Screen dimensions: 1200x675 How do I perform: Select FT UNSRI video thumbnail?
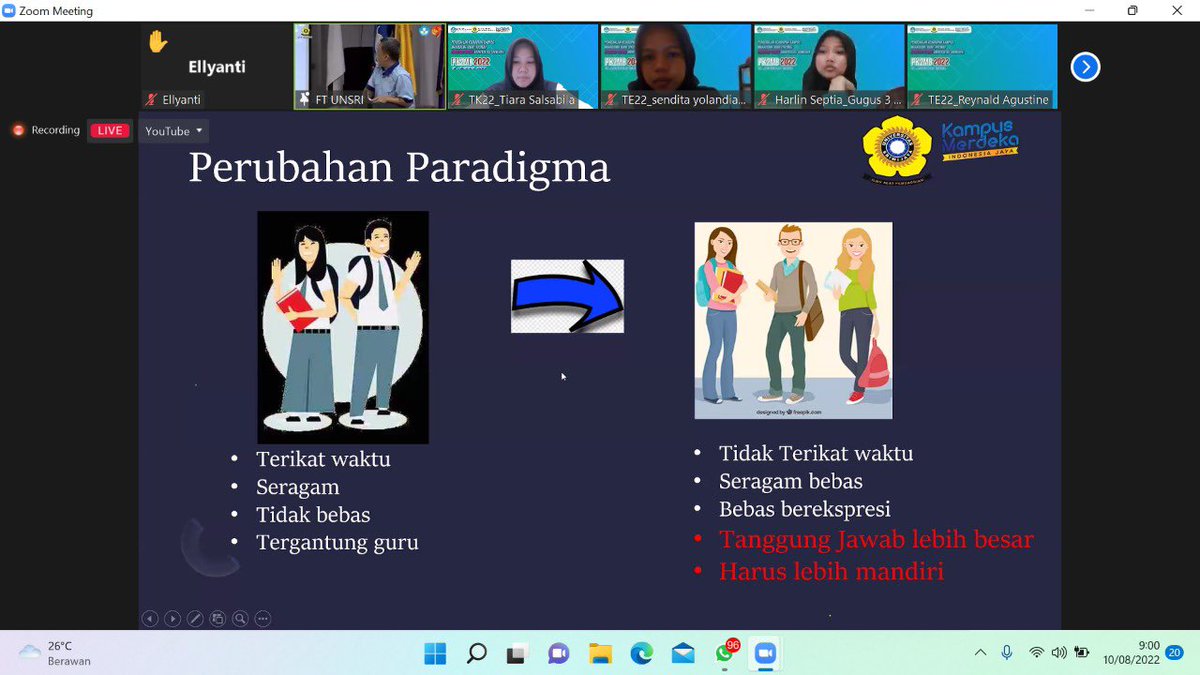click(370, 67)
